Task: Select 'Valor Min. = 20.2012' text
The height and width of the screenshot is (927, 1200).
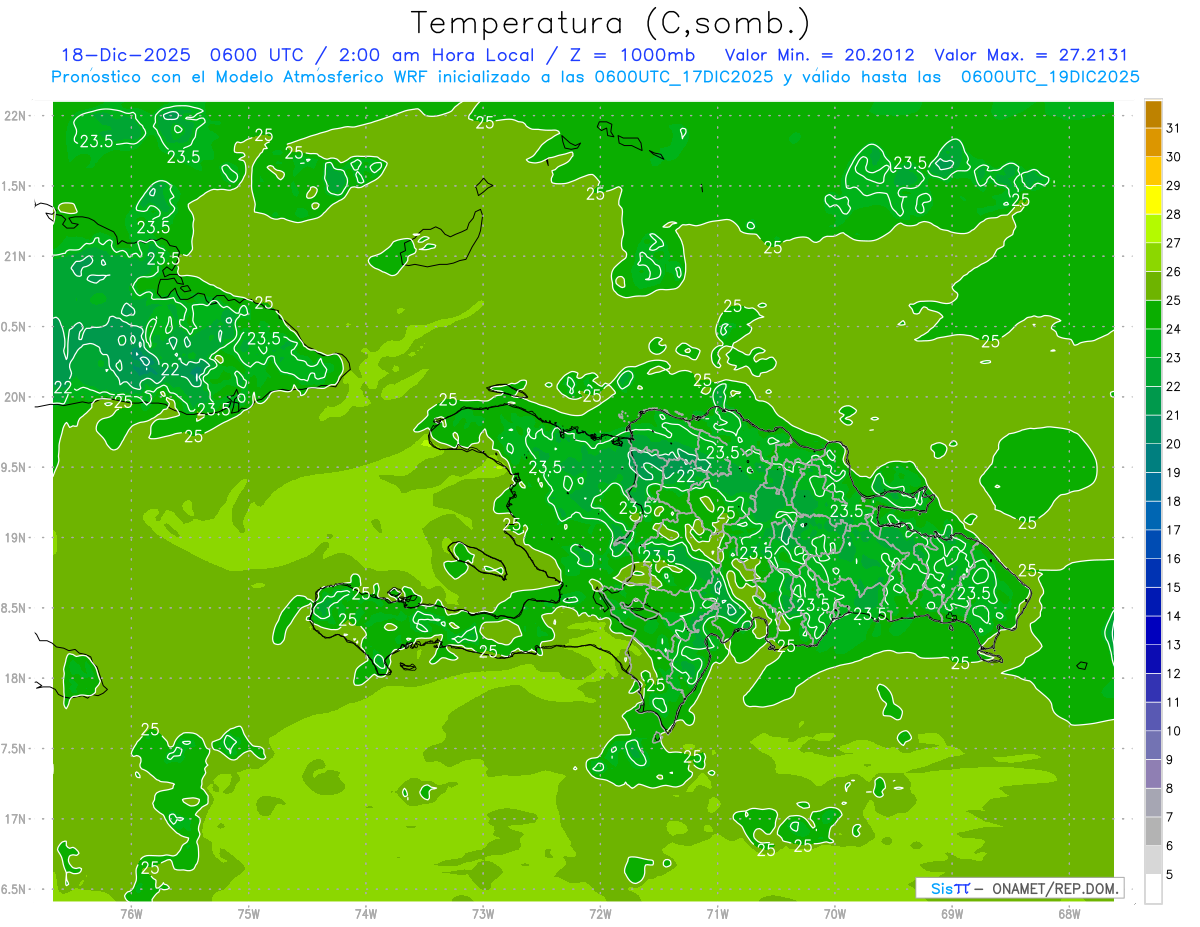Action: (x=820, y=55)
